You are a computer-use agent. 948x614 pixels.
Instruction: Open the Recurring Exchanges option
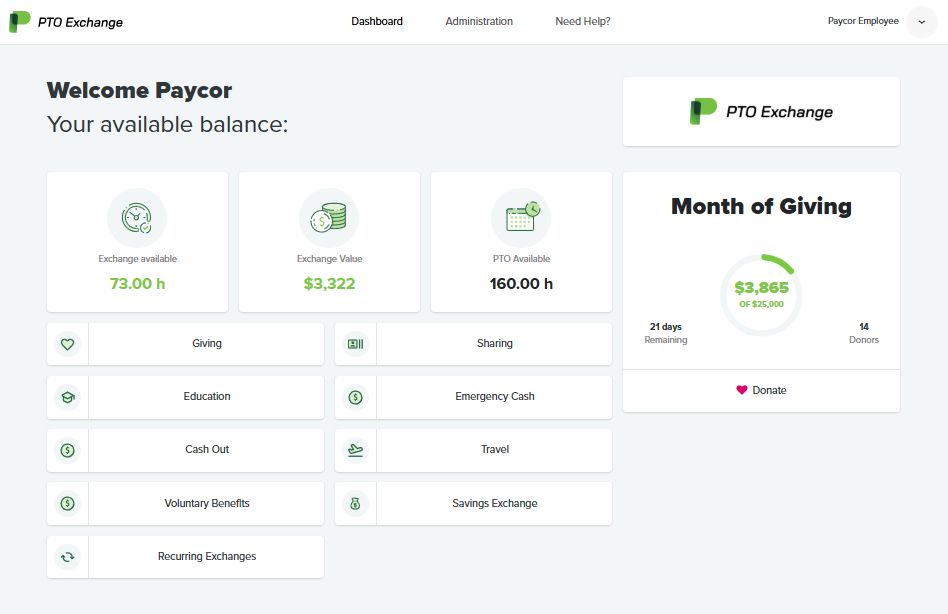tap(207, 556)
